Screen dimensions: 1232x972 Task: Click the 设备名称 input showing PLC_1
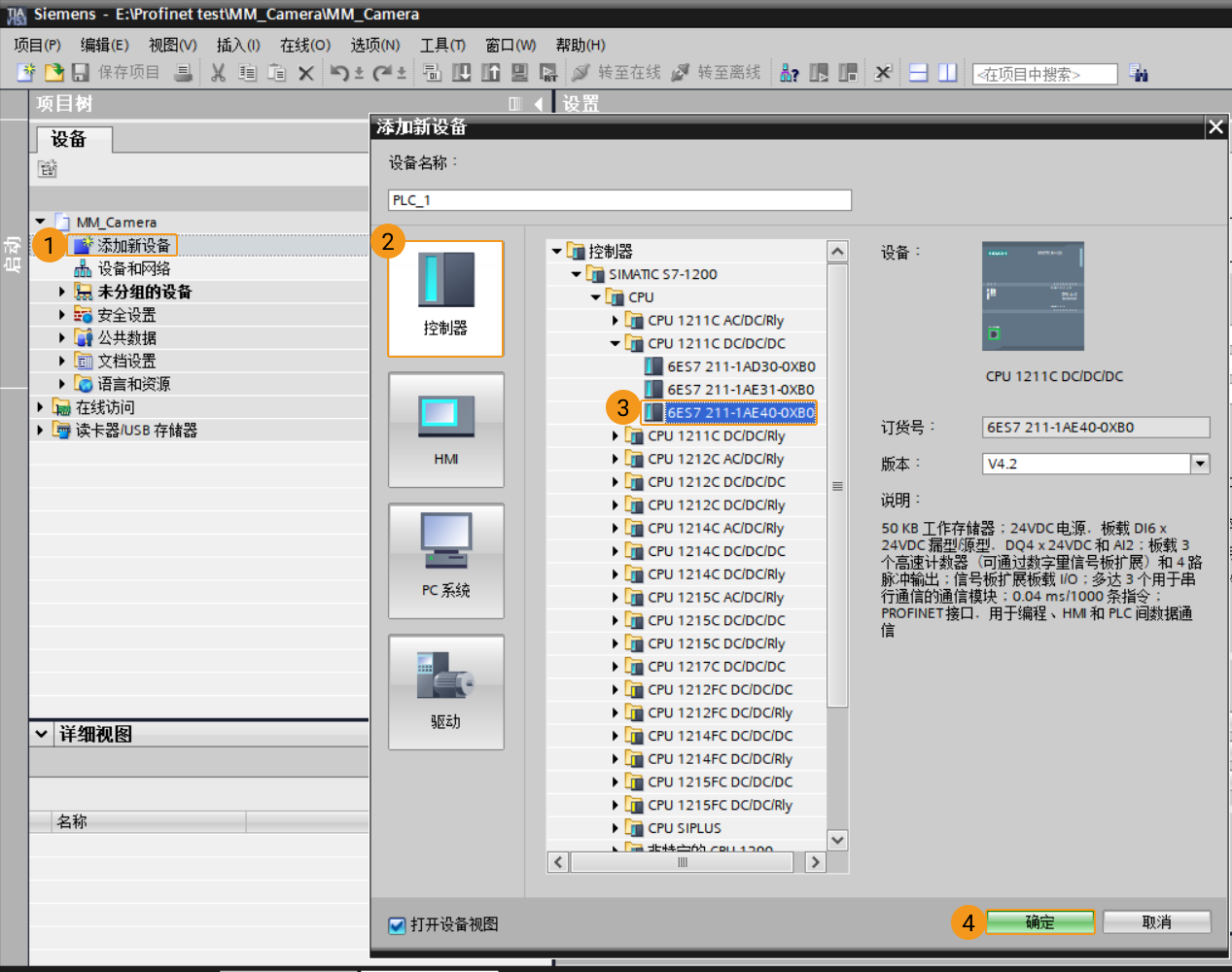(x=618, y=199)
